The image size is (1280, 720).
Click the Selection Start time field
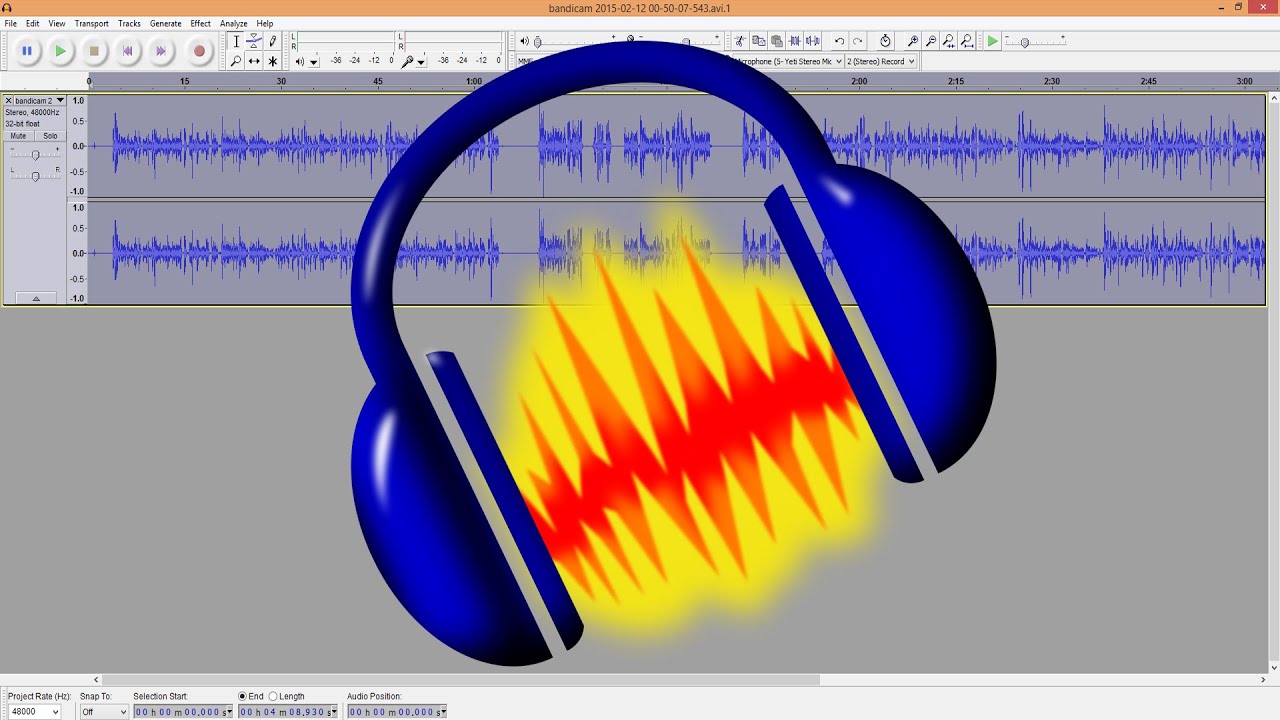[183, 712]
